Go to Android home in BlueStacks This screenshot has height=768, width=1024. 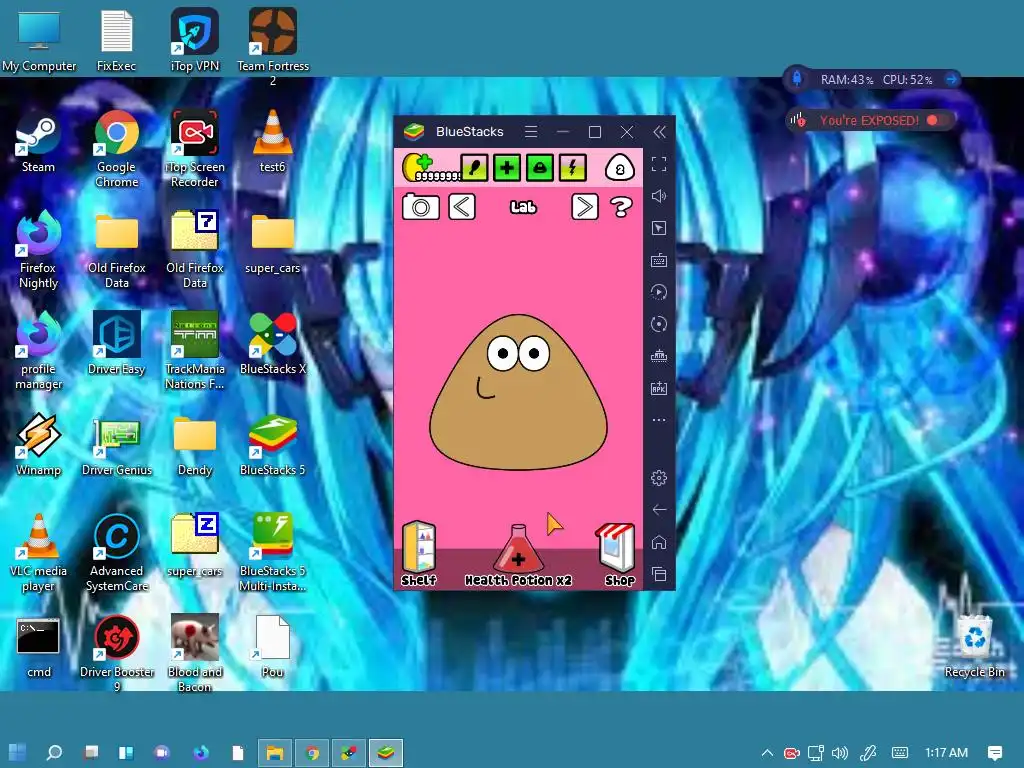point(659,542)
